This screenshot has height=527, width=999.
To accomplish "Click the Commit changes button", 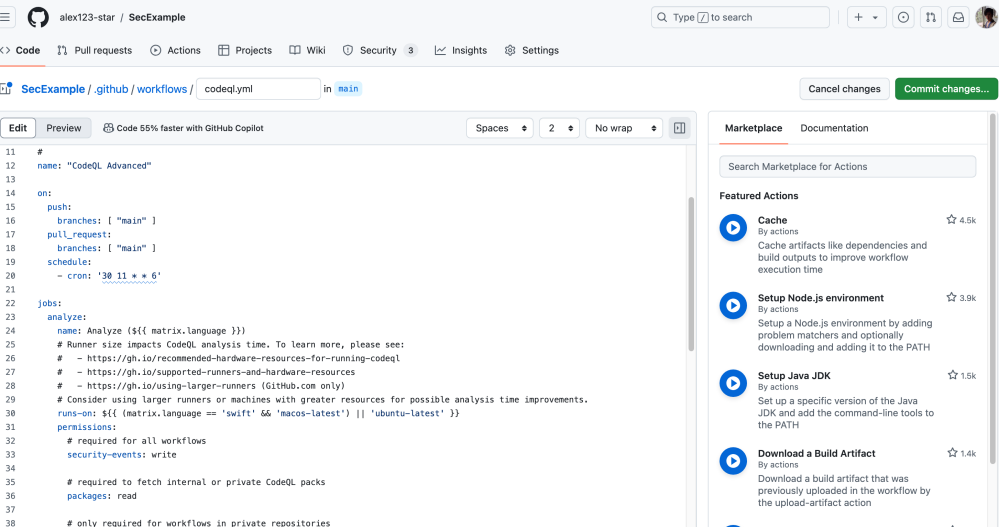I will [x=945, y=89].
